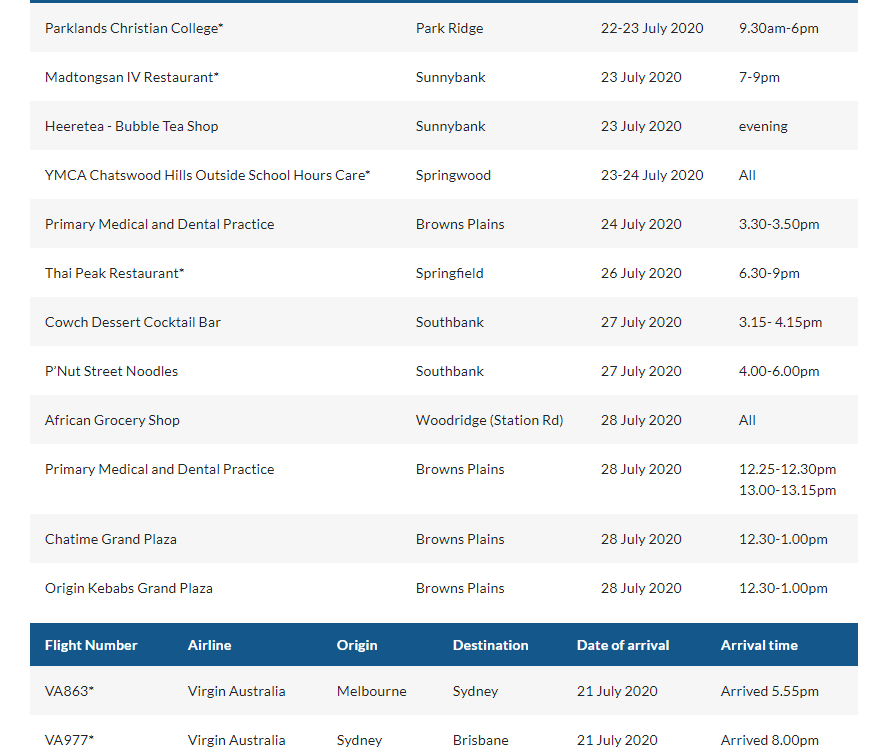
Task: Select Virgin Australia in VA863 row
Action: click(x=237, y=691)
